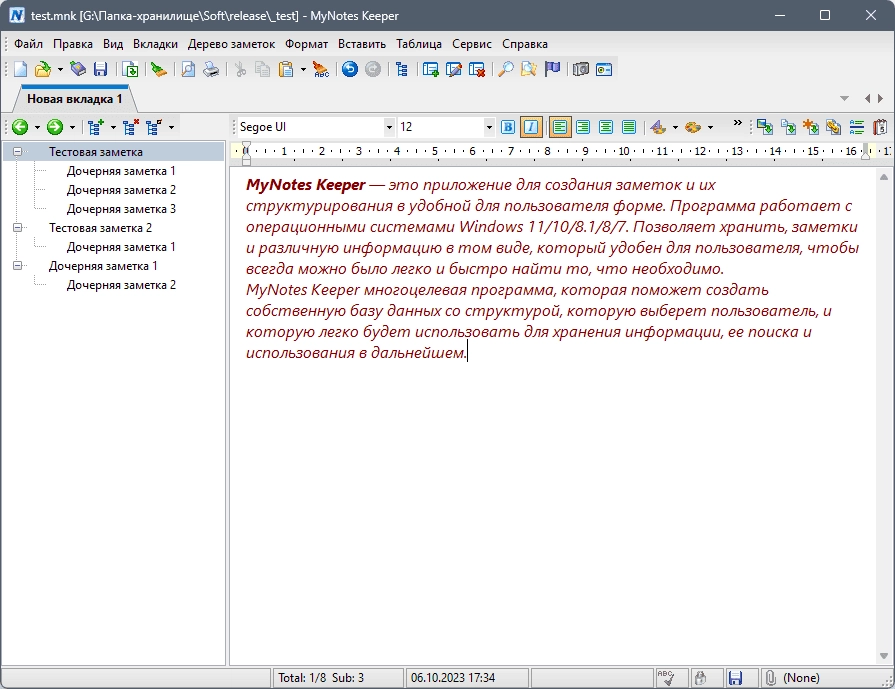
Task: Toggle bold formatting button
Action: tap(507, 127)
